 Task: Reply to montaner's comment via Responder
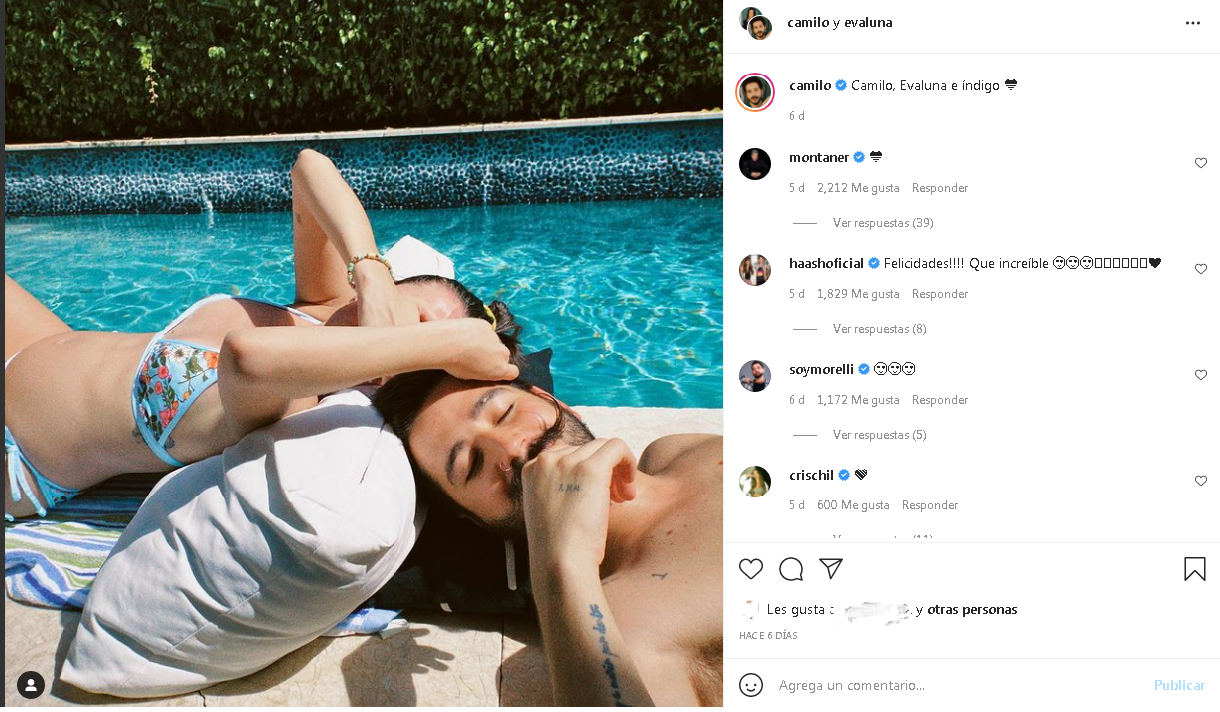940,188
